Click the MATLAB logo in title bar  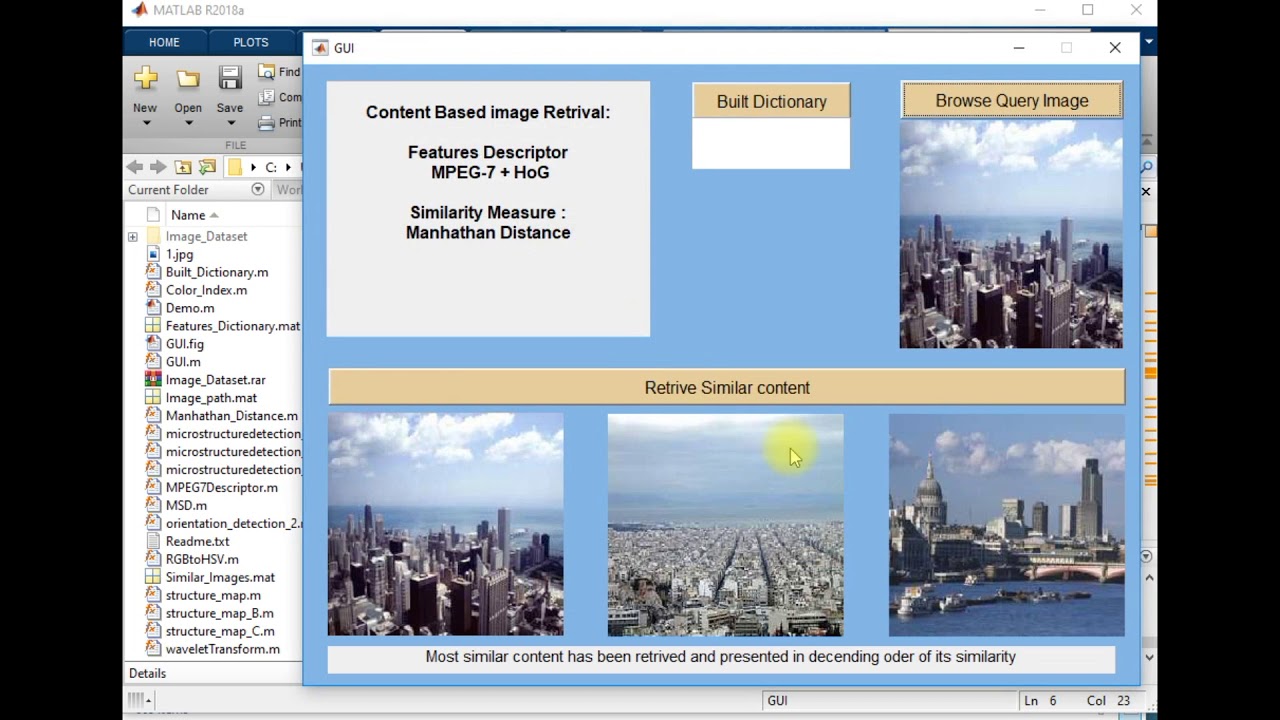tap(140, 10)
